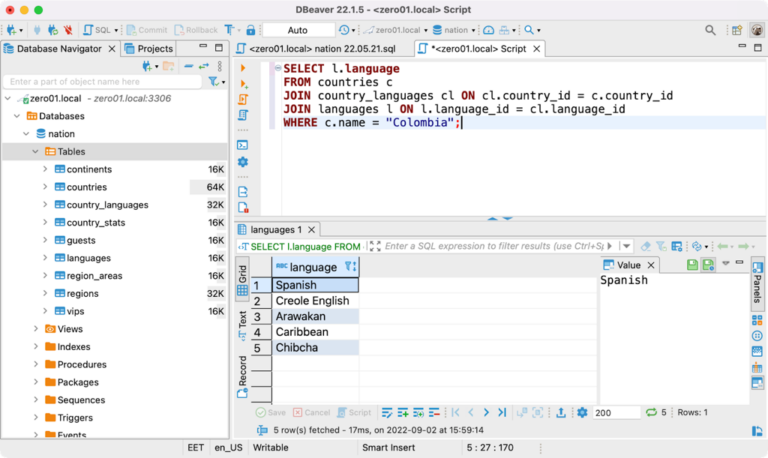Select the Arawakan cell in results
The width and height of the screenshot is (768, 458).
315,316
